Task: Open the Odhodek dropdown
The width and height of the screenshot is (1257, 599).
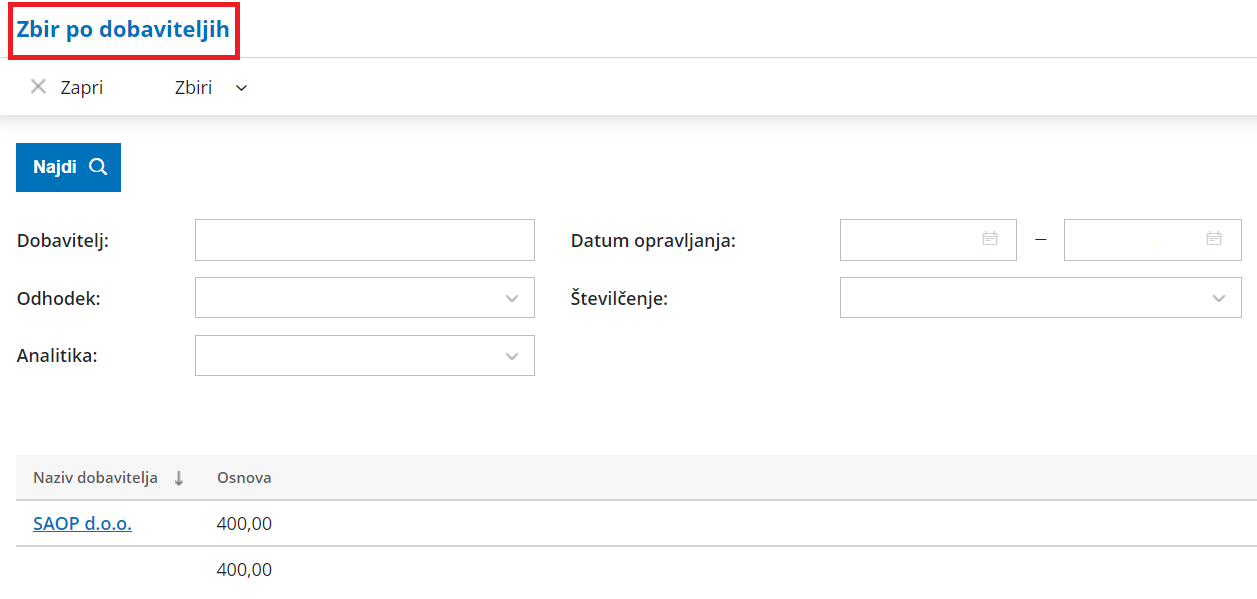Action: click(x=365, y=298)
